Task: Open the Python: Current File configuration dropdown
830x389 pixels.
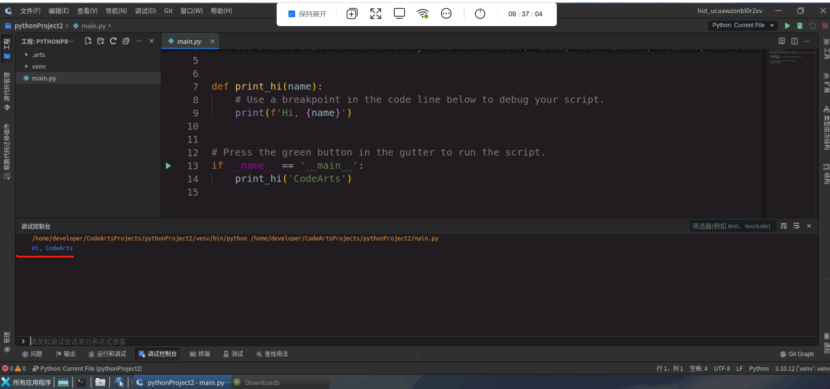Action: pyautogui.click(x=743, y=25)
